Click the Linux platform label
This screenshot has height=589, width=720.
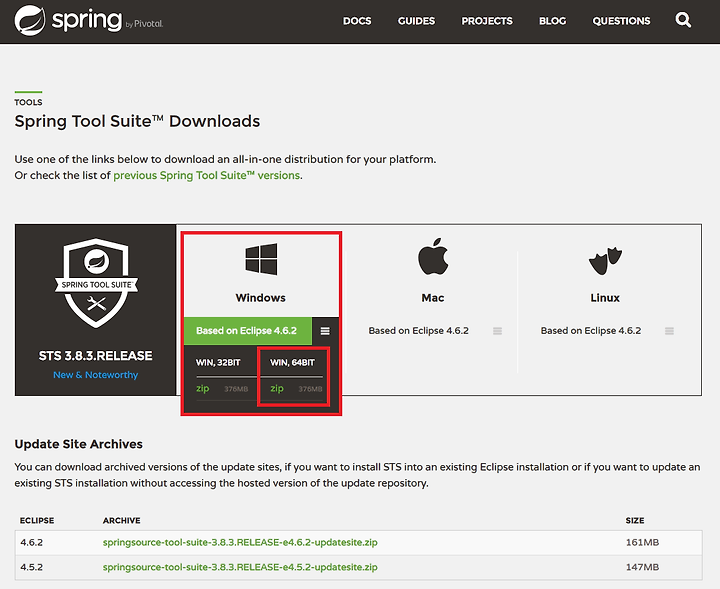605,297
